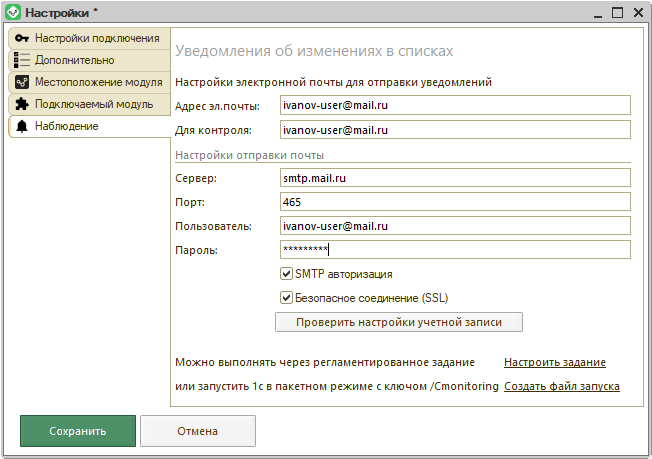Open the Настроить задание link
This screenshot has height=459, width=652.
[x=554, y=362]
